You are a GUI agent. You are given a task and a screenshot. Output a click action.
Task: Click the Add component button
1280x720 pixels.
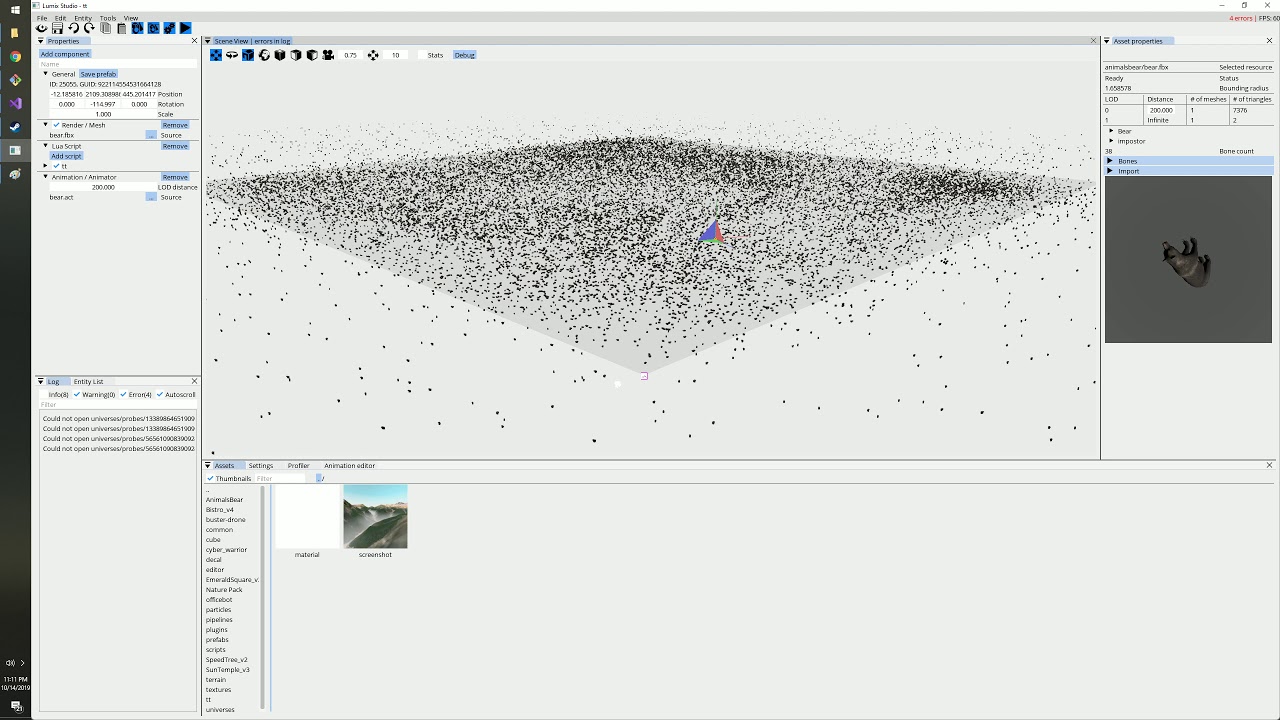pos(65,54)
